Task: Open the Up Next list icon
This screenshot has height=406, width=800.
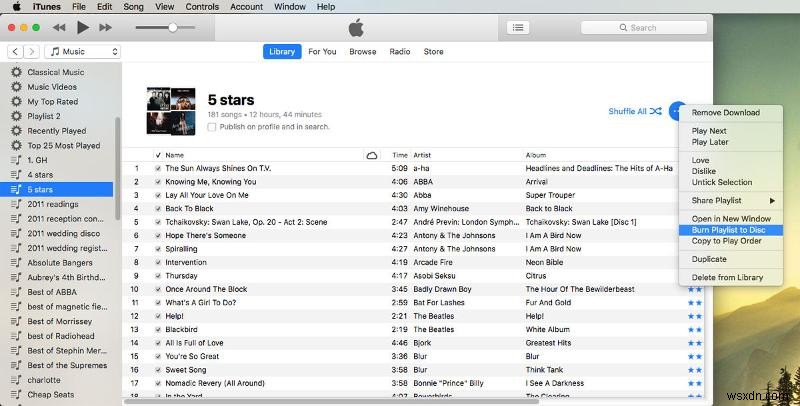Action: pos(518,28)
